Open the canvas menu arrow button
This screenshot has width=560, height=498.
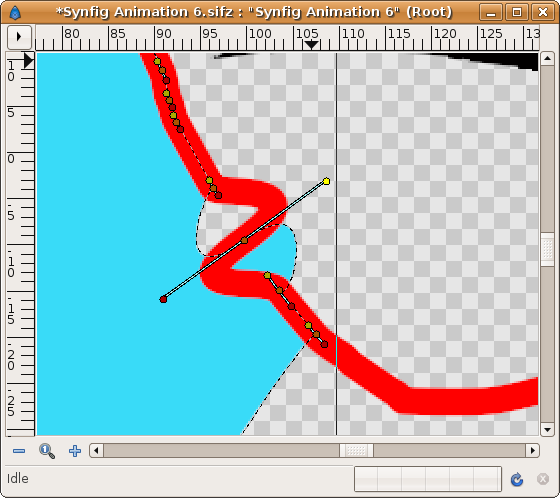(x=19, y=37)
